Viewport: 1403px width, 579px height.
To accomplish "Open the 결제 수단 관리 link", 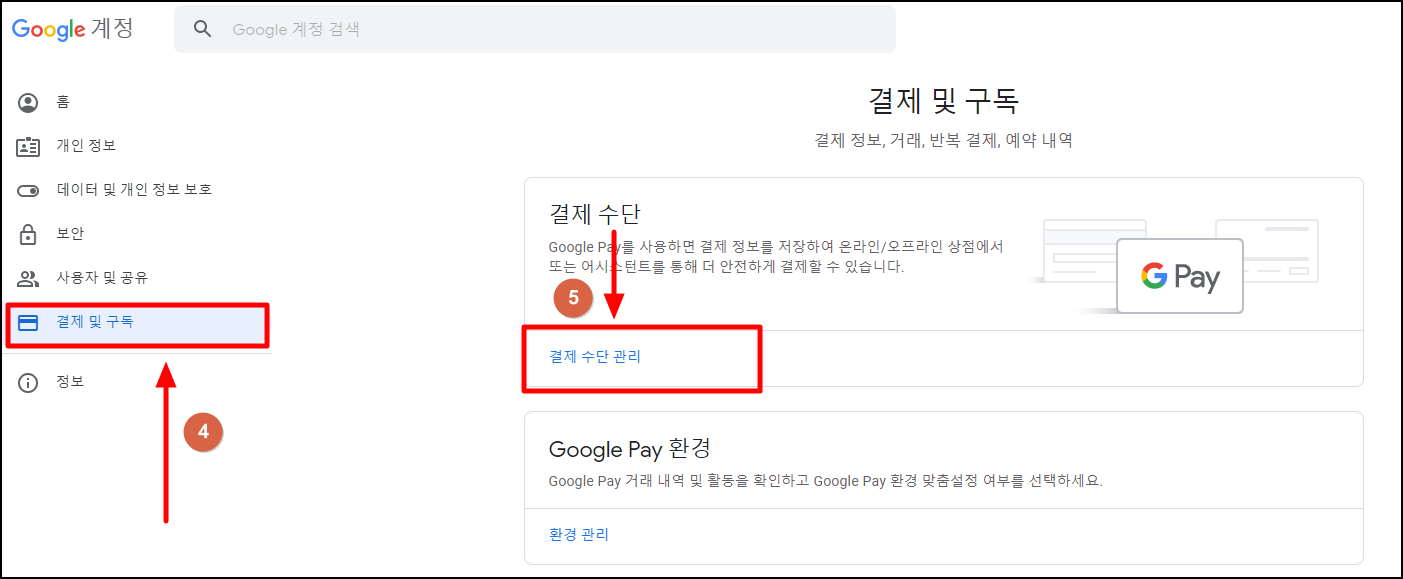I will pyautogui.click(x=595, y=356).
